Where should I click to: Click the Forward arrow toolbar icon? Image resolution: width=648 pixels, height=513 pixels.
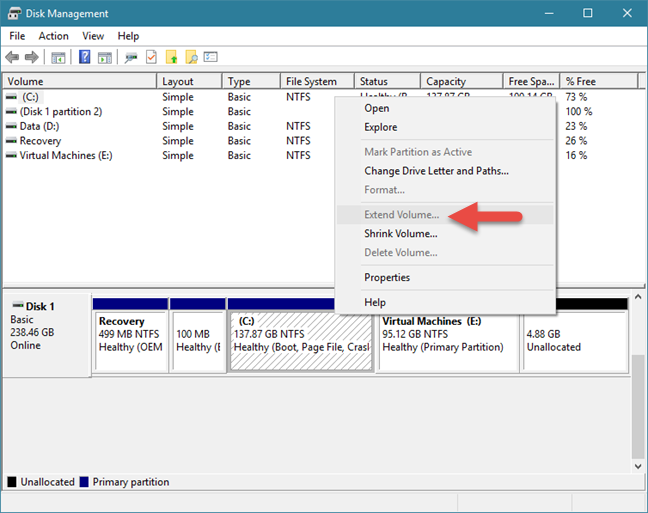pyautogui.click(x=32, y=57)
